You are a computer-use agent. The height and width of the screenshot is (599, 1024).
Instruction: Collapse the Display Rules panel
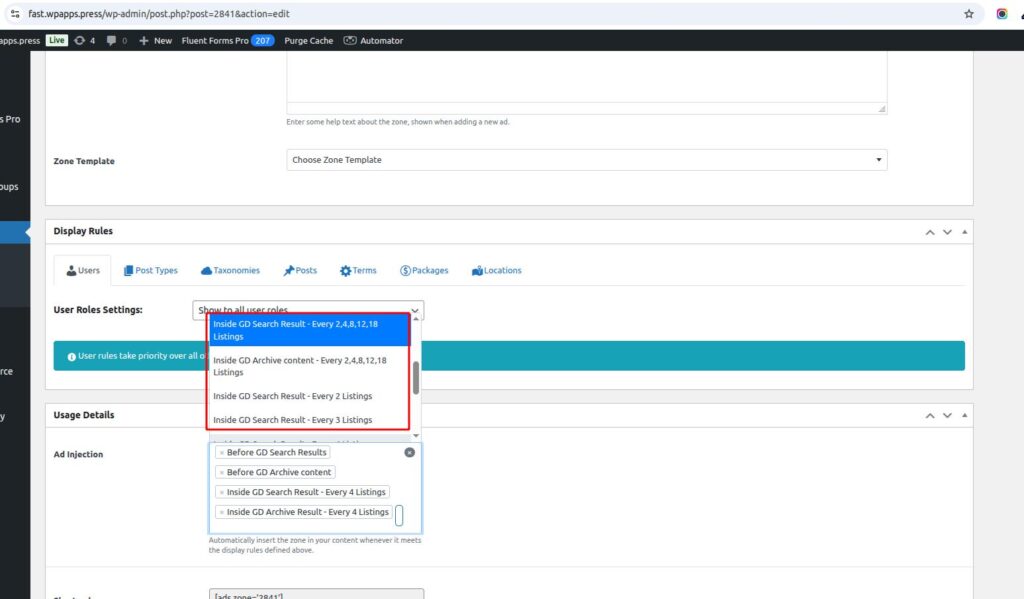click(x=964, y=231)
